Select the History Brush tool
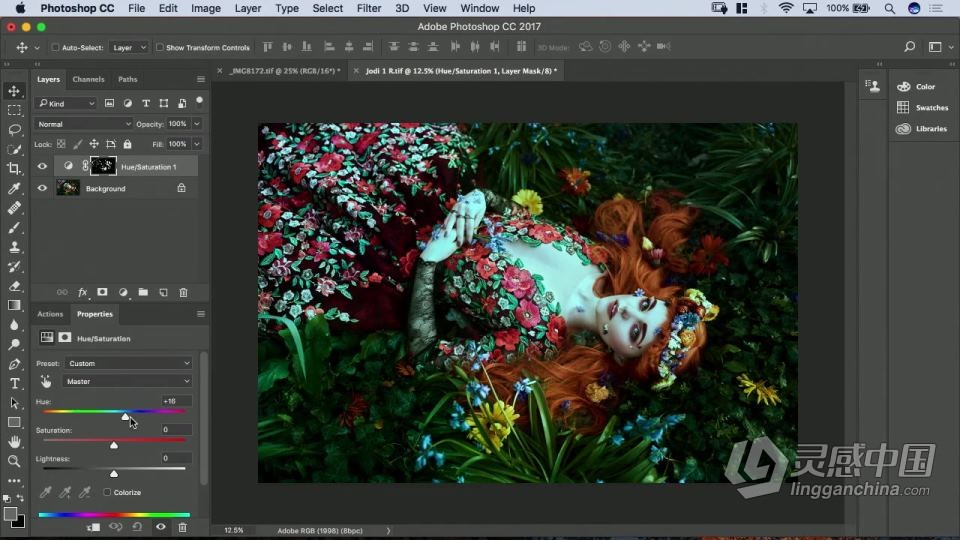Viewport: 960px width, 540px height. point(14,266)
